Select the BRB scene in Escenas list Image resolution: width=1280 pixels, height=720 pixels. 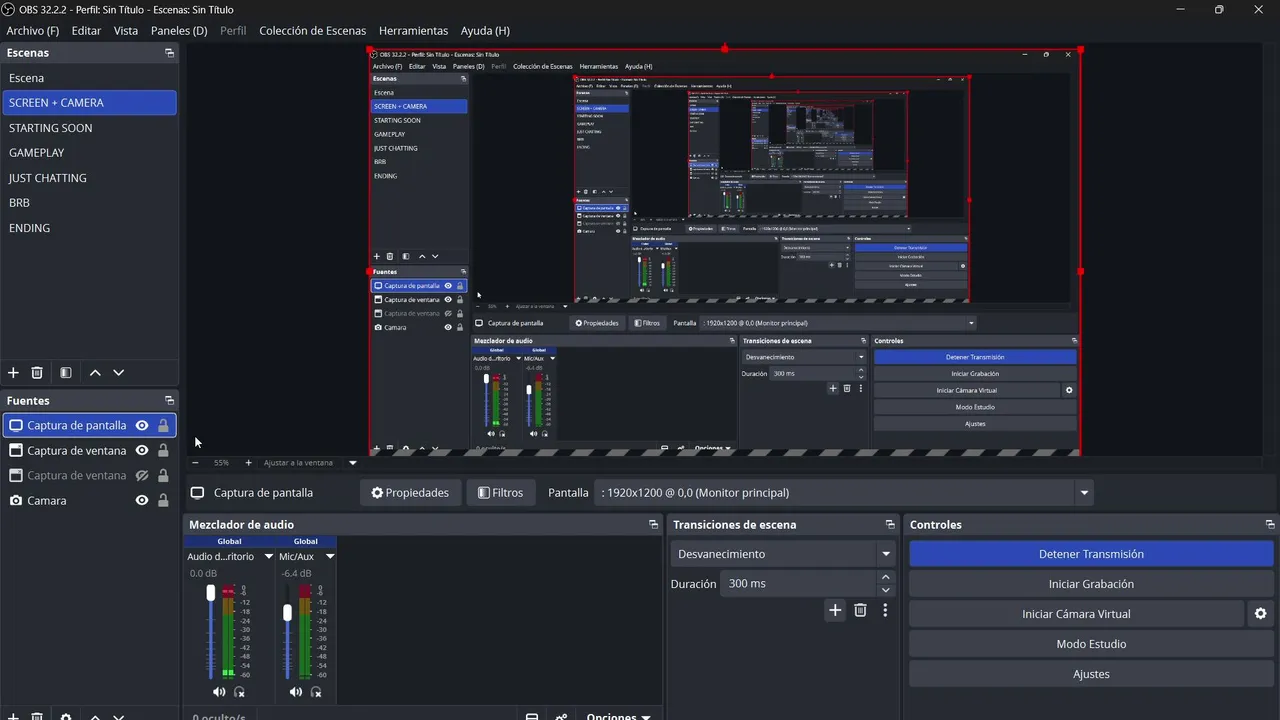coord(89,203)
